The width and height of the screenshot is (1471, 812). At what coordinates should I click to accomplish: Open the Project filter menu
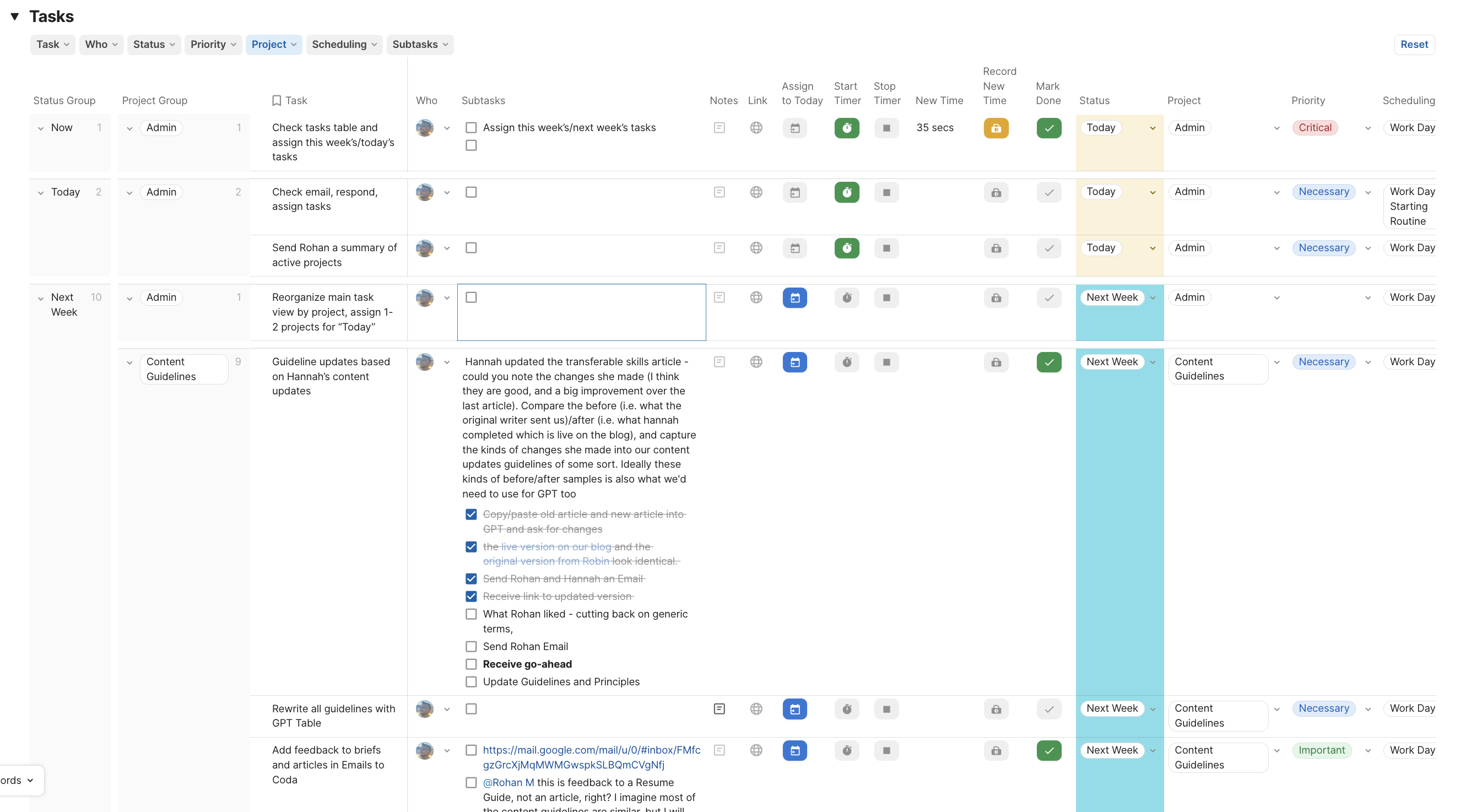coord(273,45)
